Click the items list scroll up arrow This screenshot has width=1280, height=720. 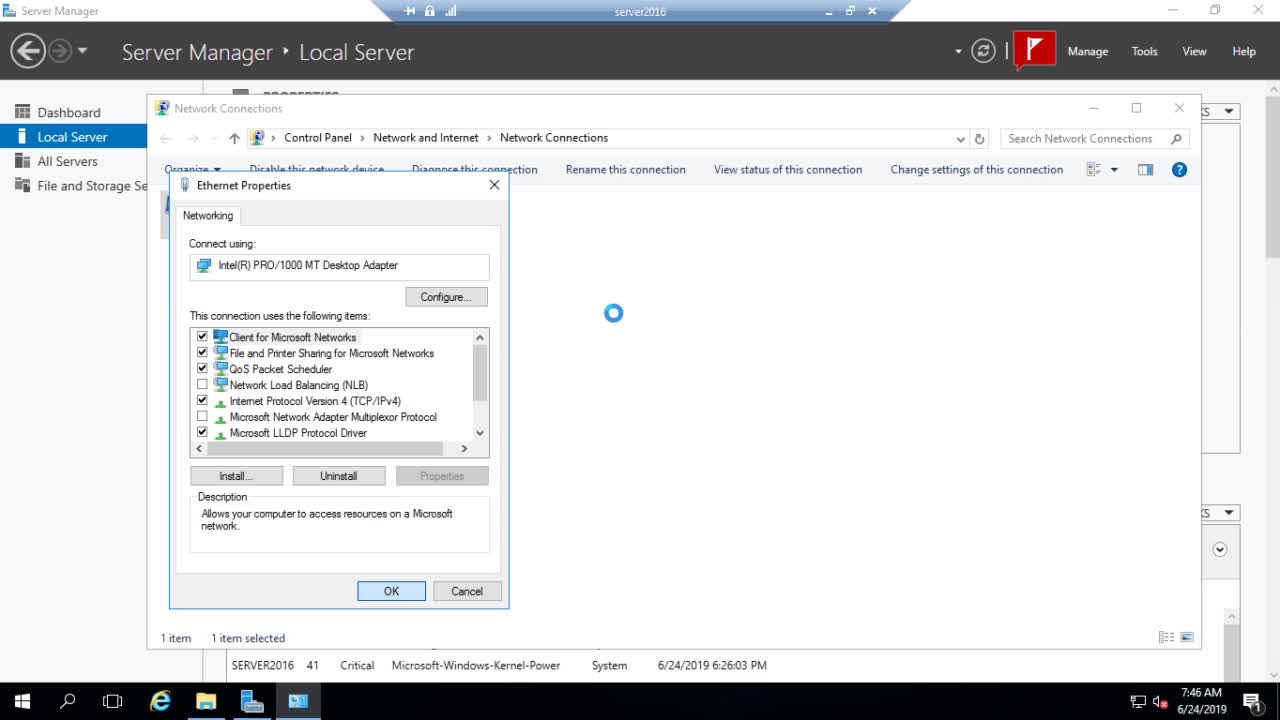(x=480, y=337)
